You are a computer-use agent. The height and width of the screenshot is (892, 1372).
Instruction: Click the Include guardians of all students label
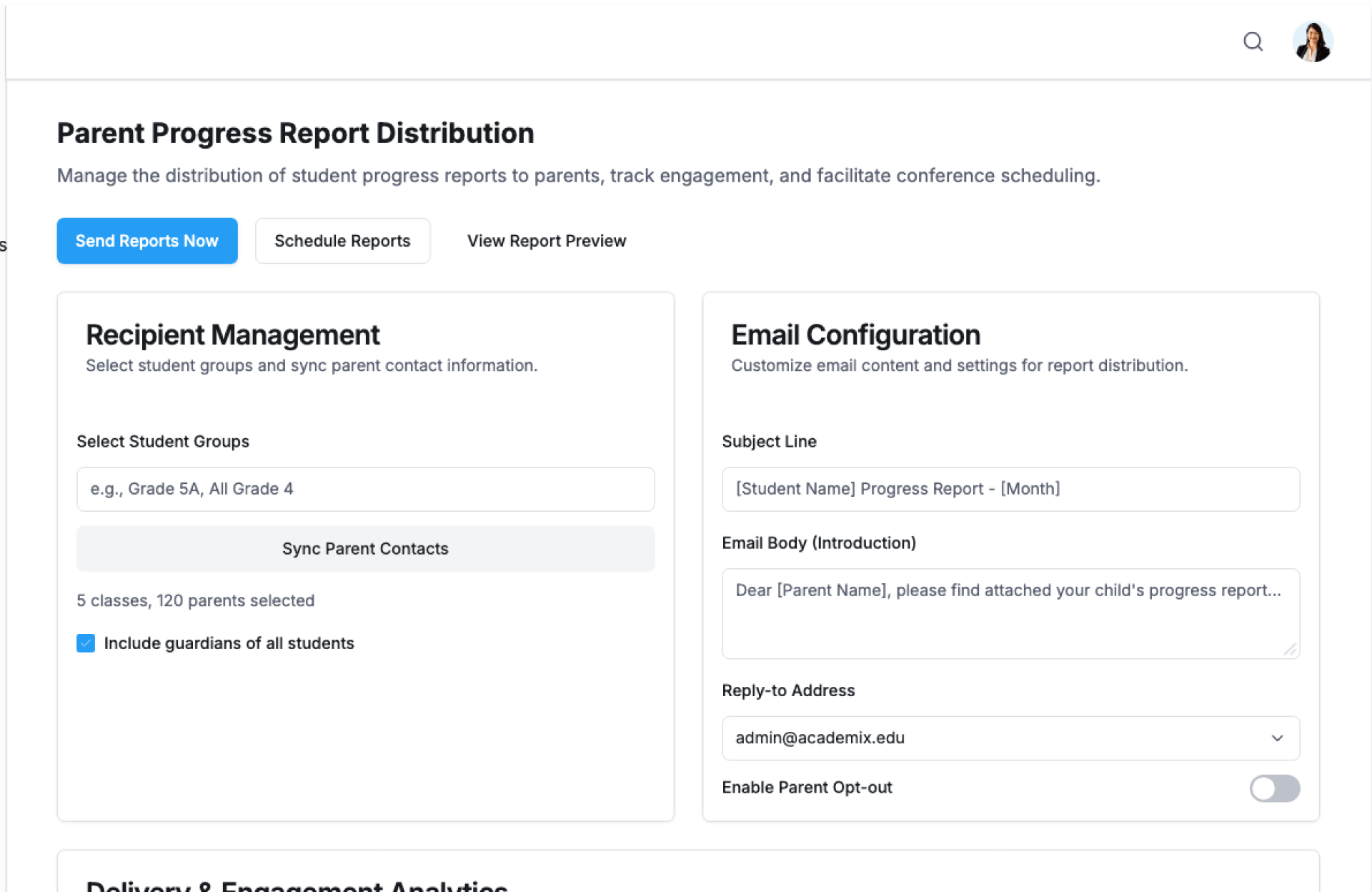click(229, 643)
